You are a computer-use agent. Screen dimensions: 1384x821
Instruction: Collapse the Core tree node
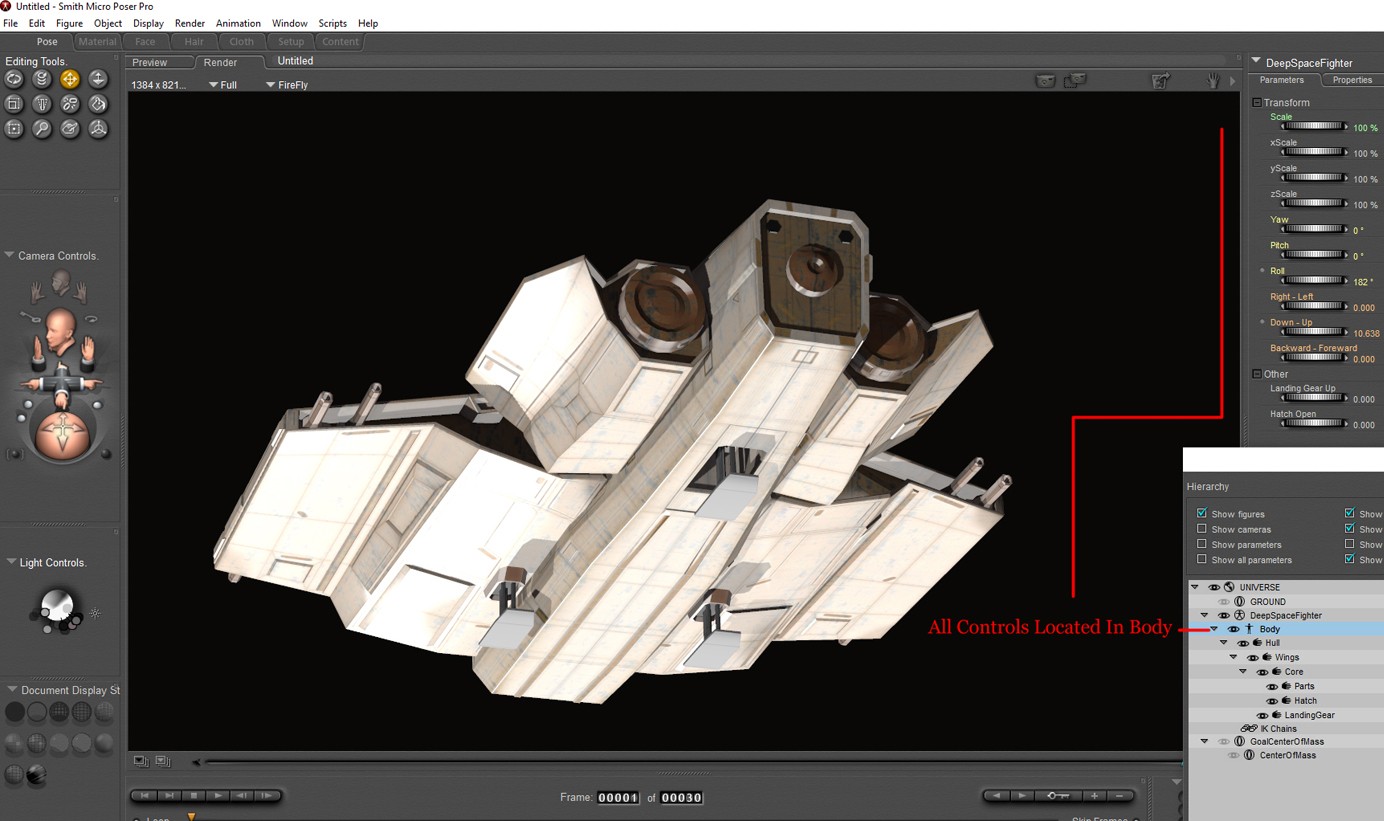click(1243, 672)
